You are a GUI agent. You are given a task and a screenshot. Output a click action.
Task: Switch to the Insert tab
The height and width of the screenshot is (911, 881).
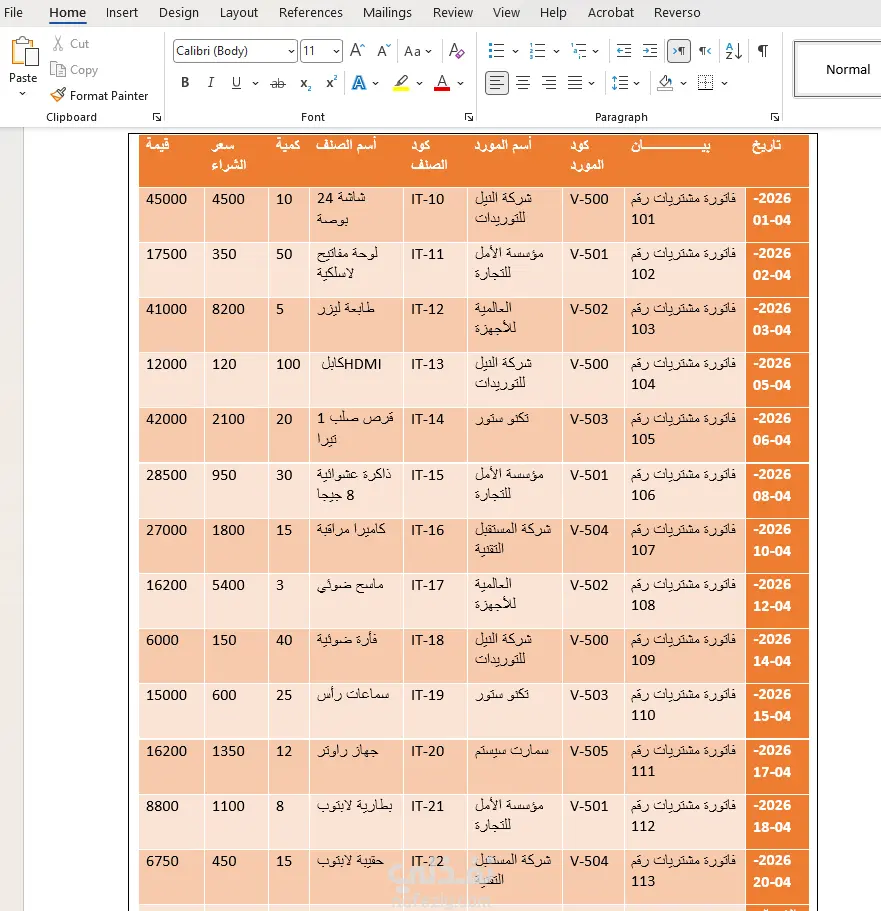coord(121,12)
